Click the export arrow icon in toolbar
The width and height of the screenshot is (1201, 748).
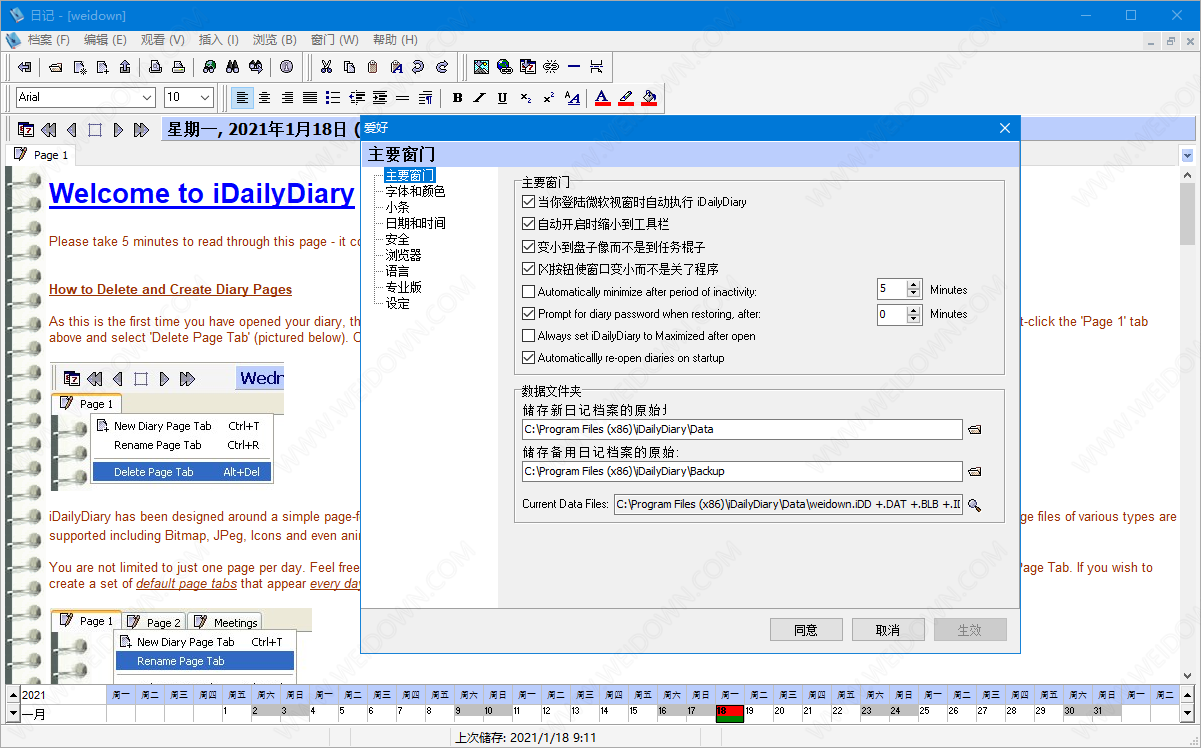pyautogui.click(x=125, y=67)
